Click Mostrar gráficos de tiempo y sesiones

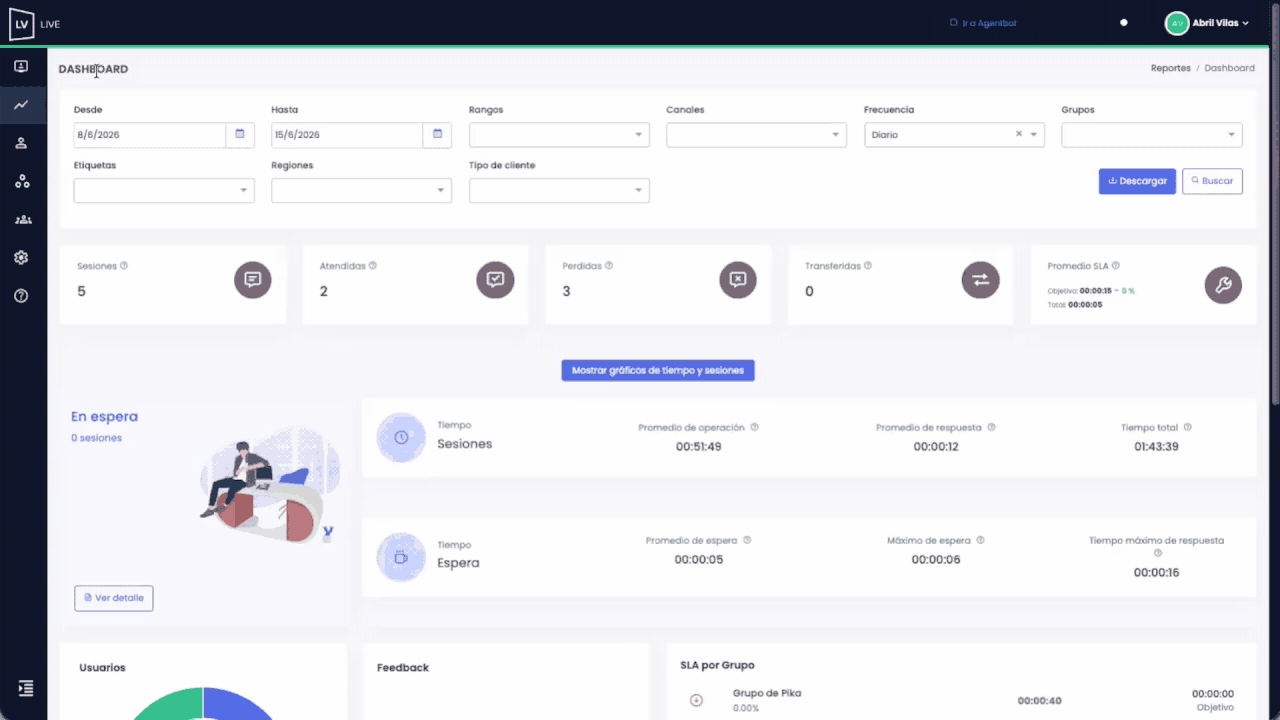tap(658, 370)
